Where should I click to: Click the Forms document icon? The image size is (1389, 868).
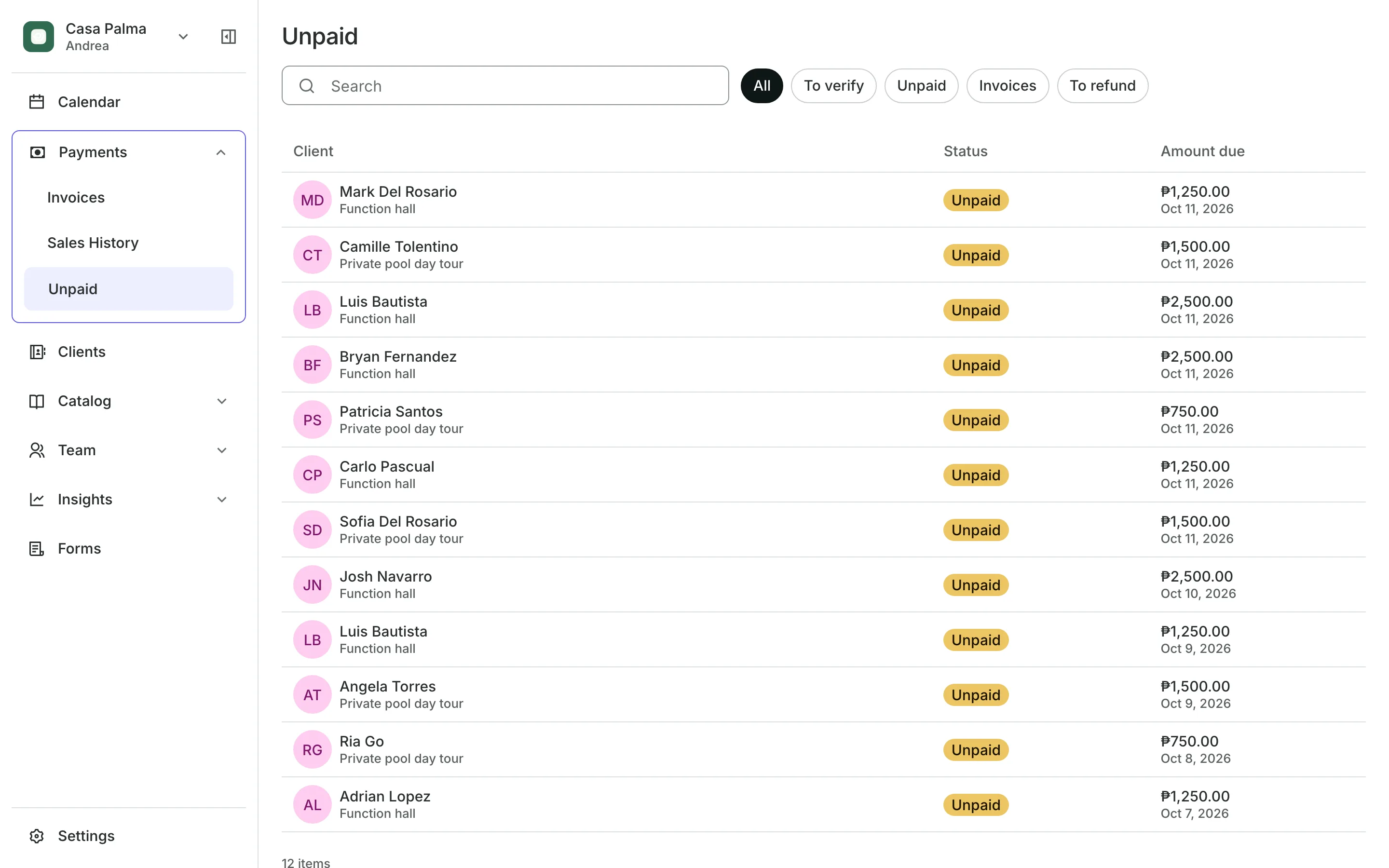point(37,549)
